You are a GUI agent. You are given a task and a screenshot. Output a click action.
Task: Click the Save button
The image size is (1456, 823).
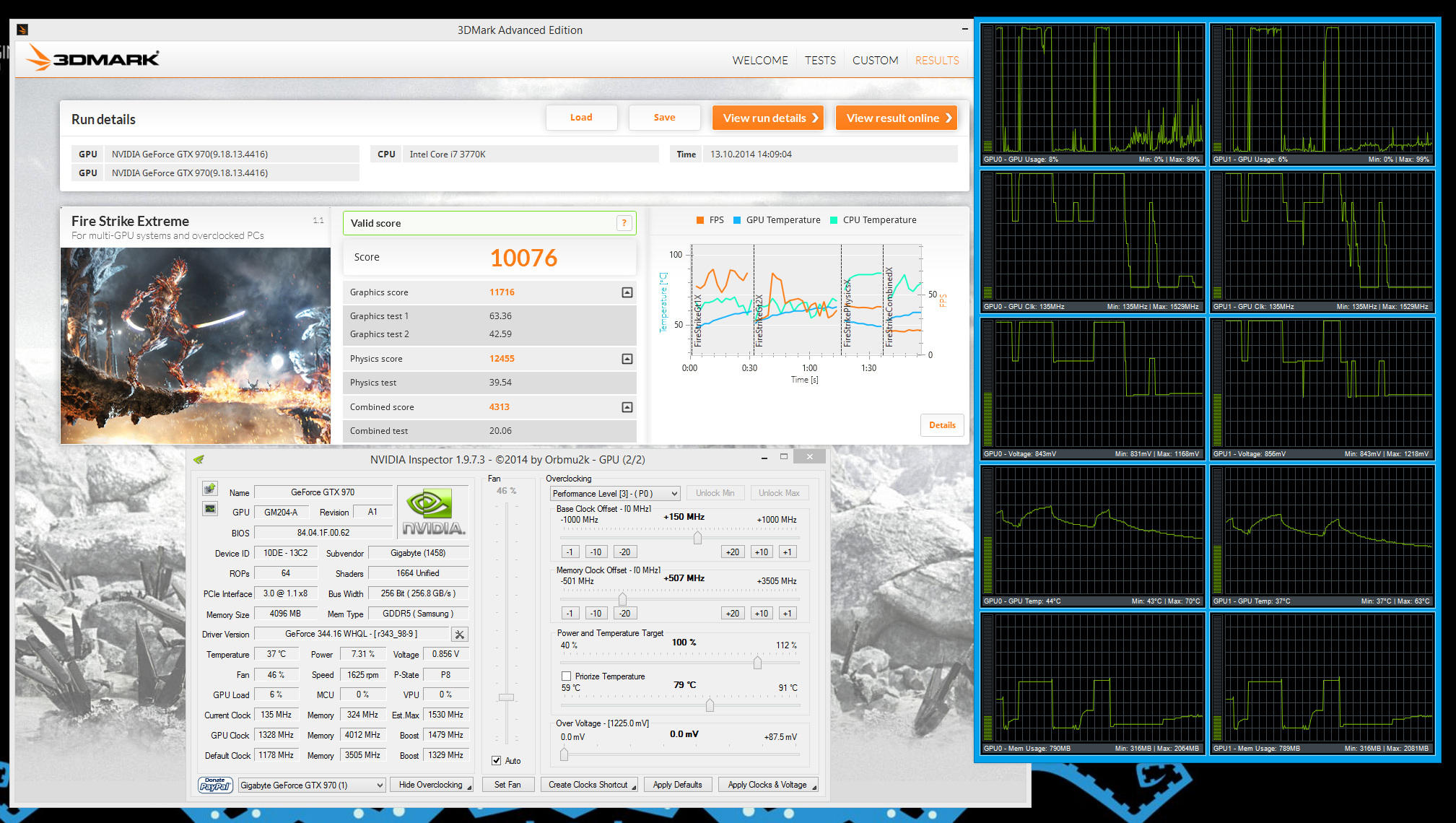[664, 118]
